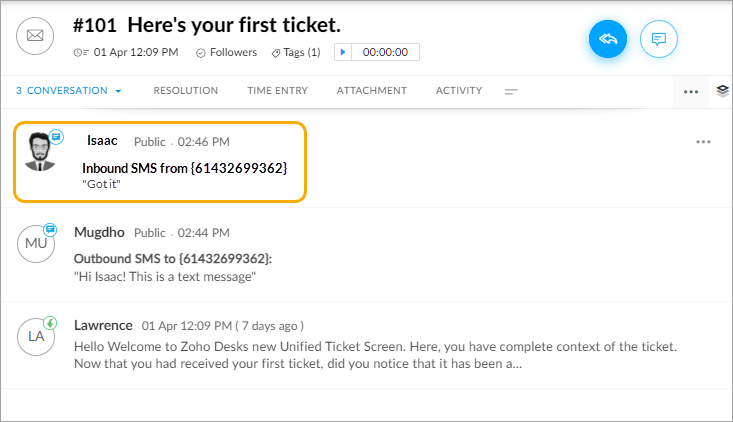Click the email envelope channel icon

coord(35,36)
